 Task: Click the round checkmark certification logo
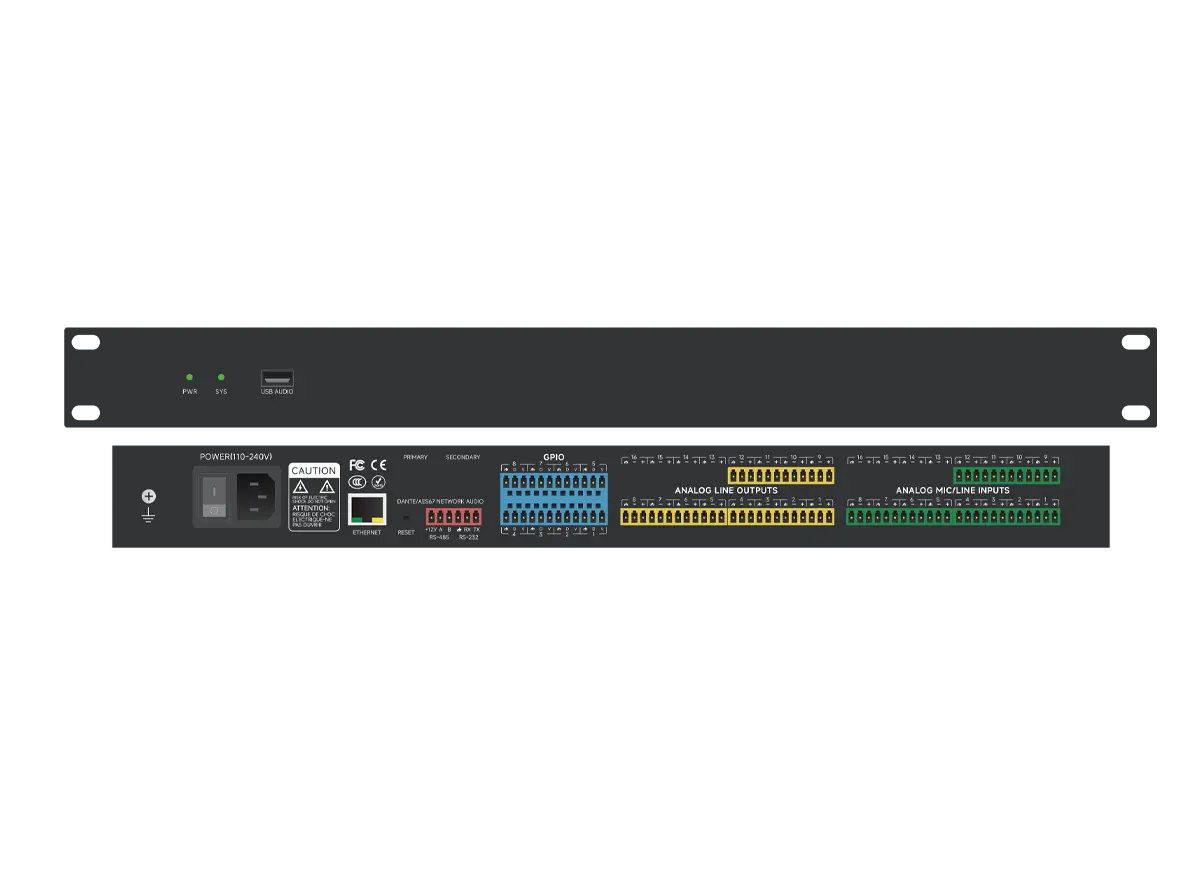click(378, 482)
